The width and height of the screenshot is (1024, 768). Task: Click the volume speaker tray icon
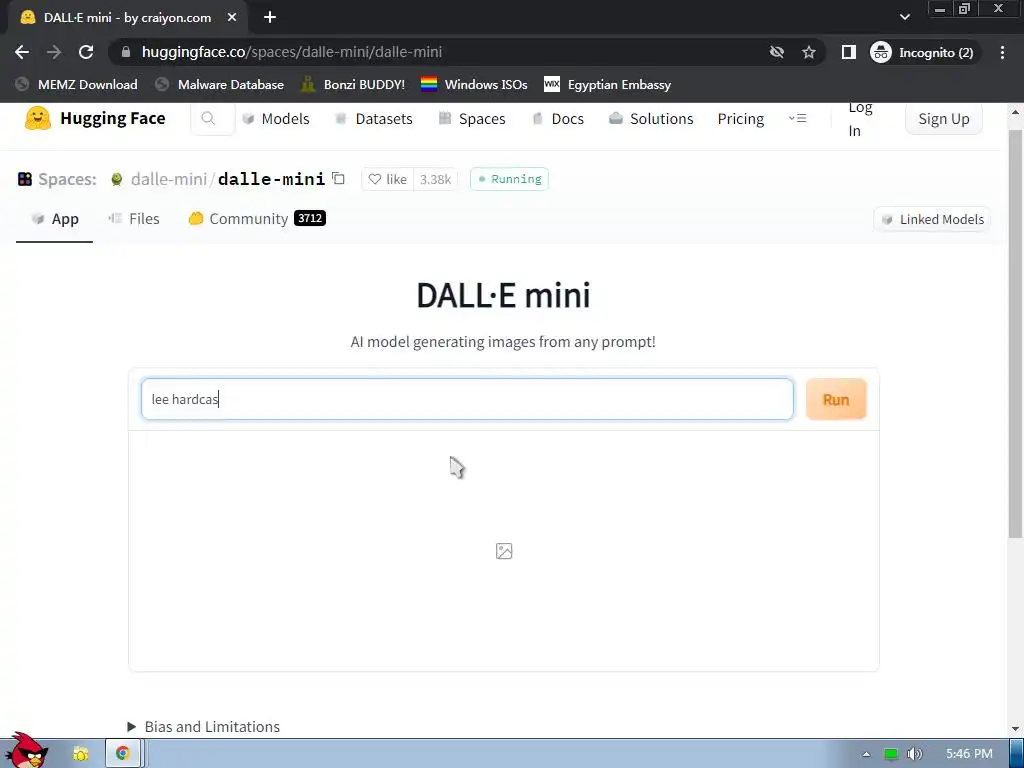click(x=914, y=754)
